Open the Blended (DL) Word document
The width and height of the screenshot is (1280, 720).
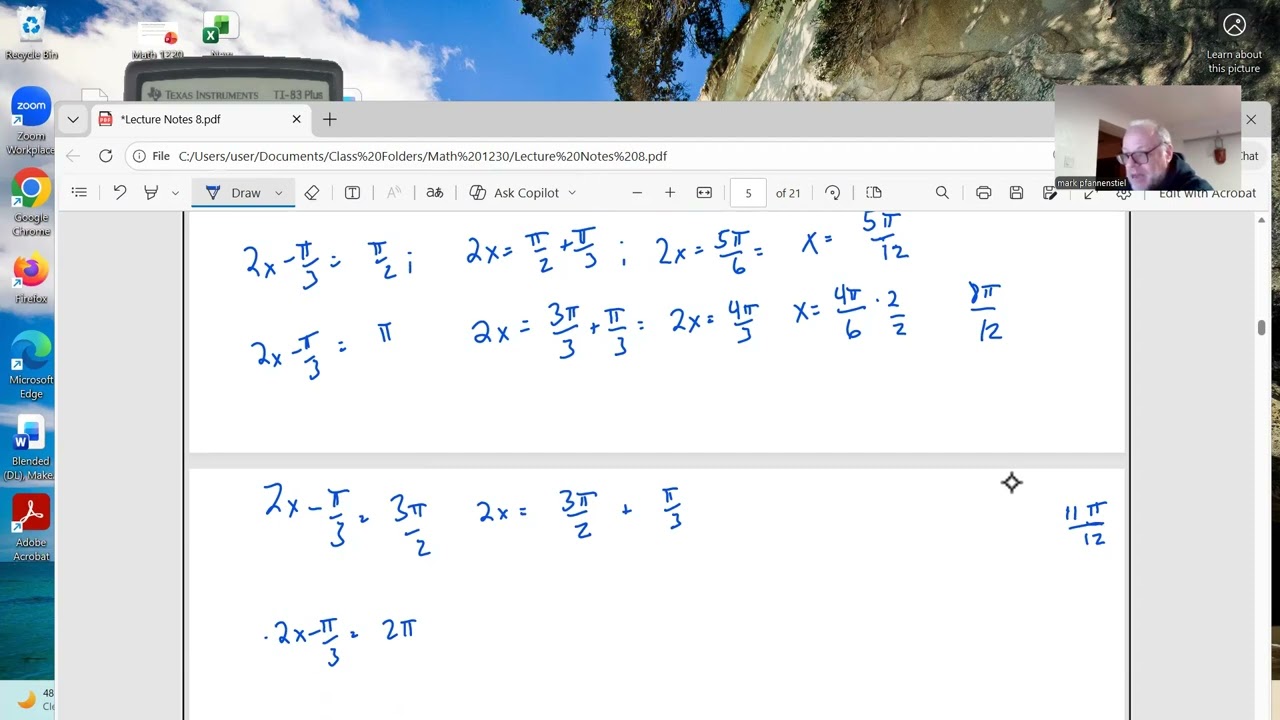(31, 448)
